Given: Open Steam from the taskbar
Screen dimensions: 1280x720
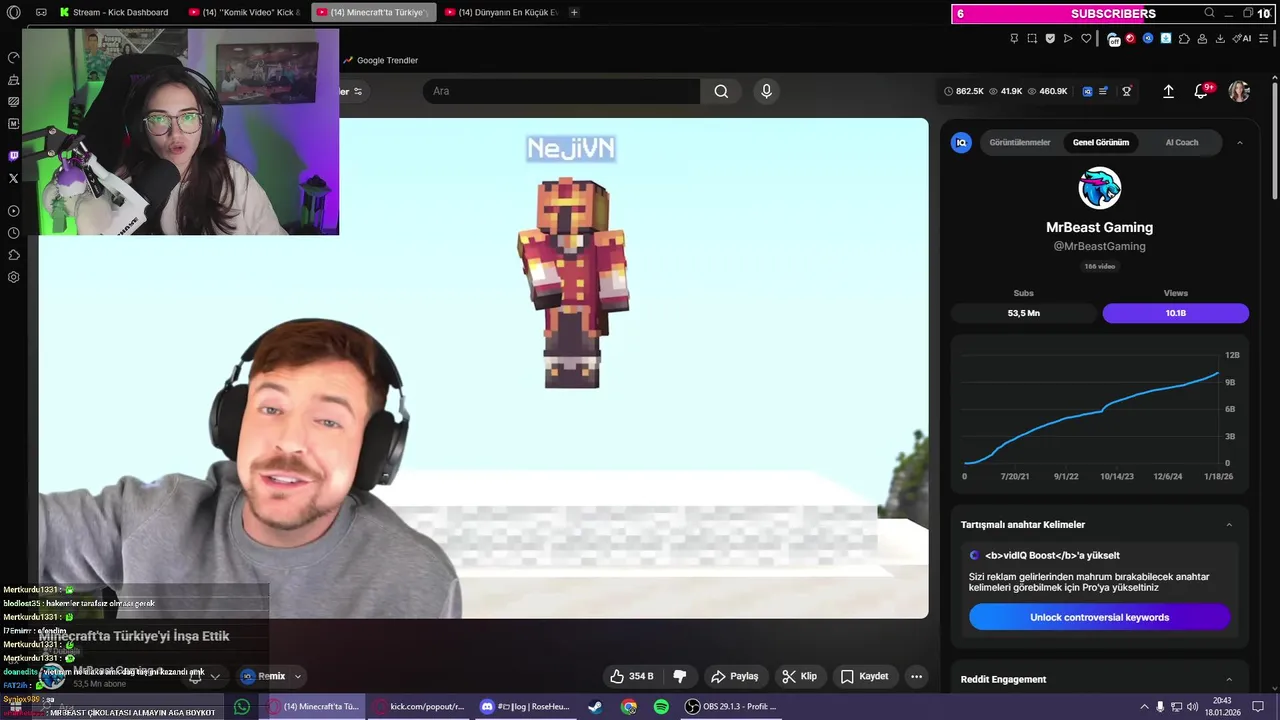Looking at the screenshot, I should coord(595,707).
